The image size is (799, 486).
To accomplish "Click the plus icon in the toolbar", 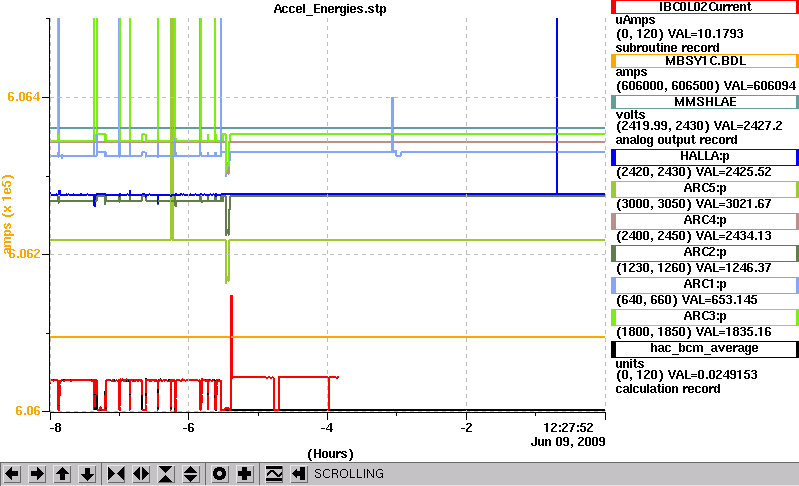I will point(245,474).
